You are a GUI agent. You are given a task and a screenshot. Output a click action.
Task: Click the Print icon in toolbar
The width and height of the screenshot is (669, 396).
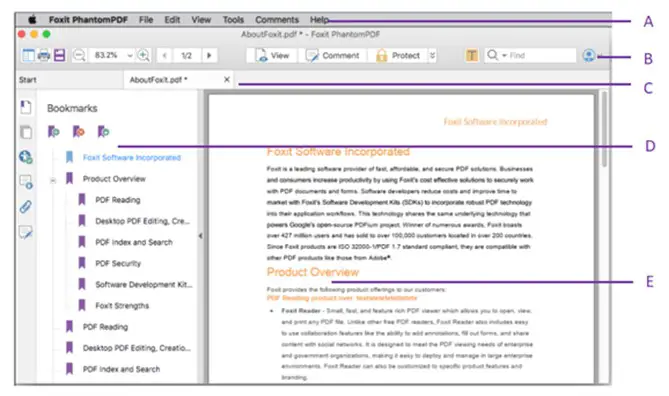pos(44,55)
